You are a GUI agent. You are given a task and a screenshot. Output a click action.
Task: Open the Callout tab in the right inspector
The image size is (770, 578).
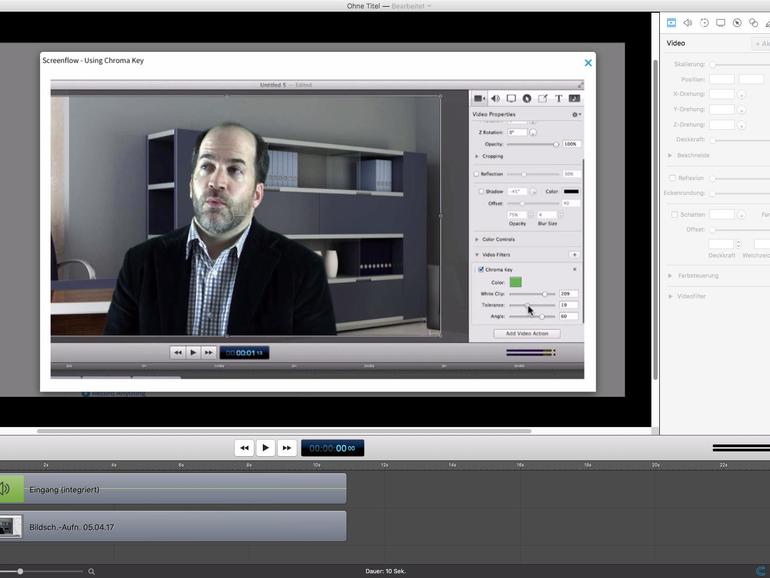737,23
